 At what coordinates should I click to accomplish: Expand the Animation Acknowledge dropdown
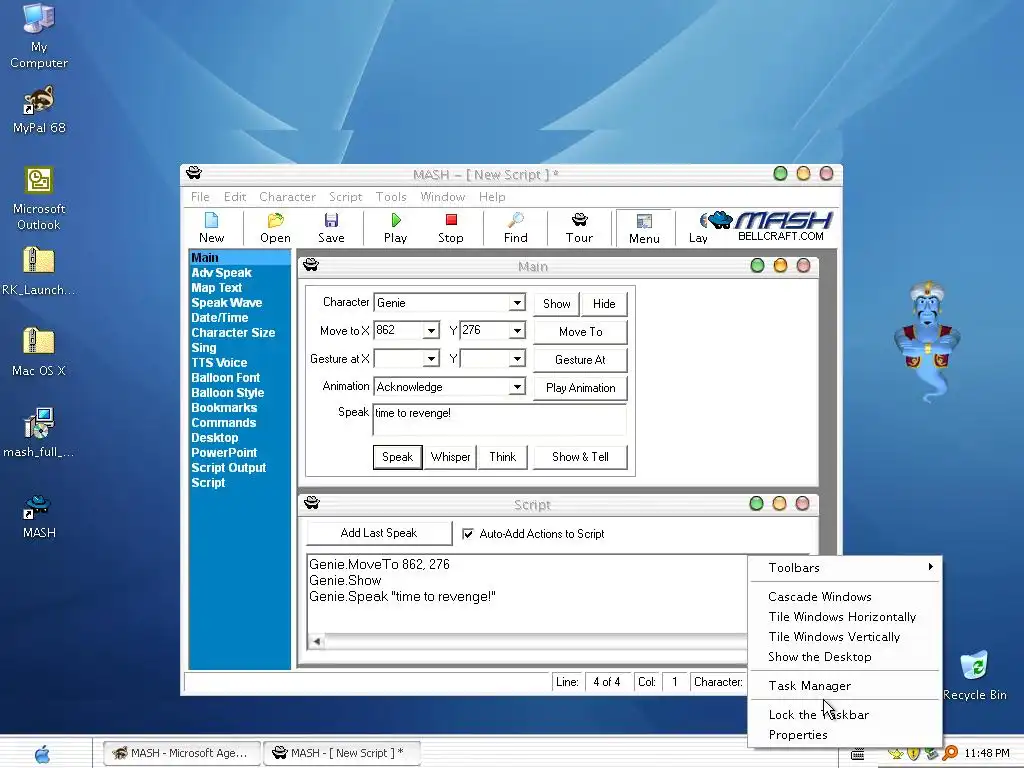point(517,387)
